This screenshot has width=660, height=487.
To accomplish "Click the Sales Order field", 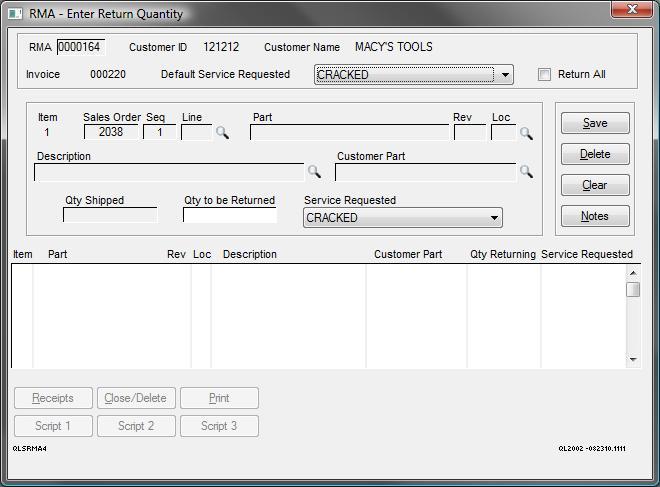I will 111,132.
